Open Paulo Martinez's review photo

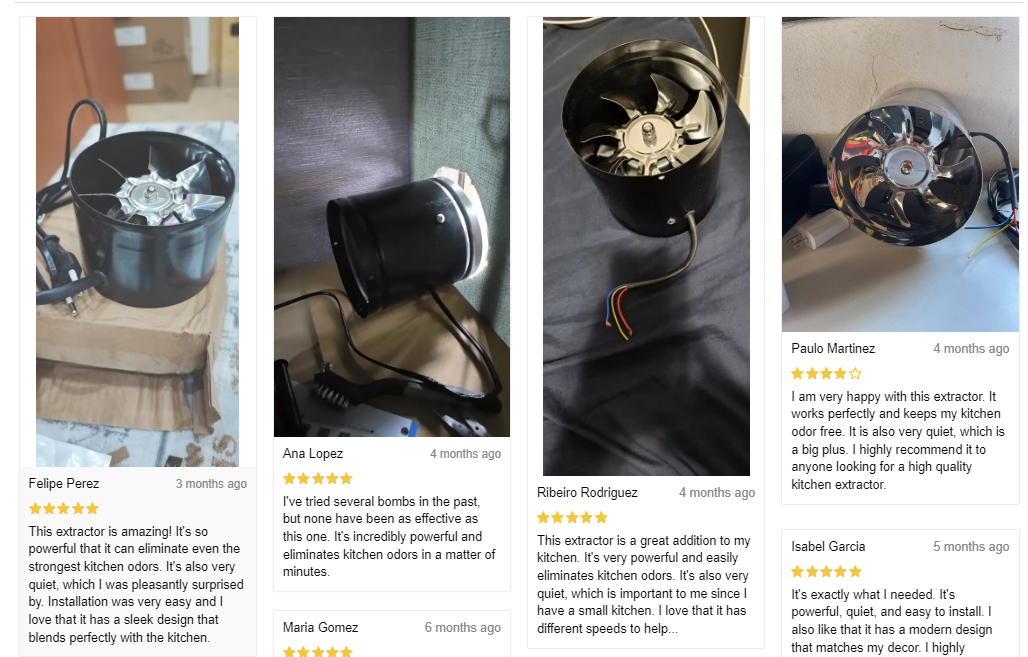click(x=900, y=174)
